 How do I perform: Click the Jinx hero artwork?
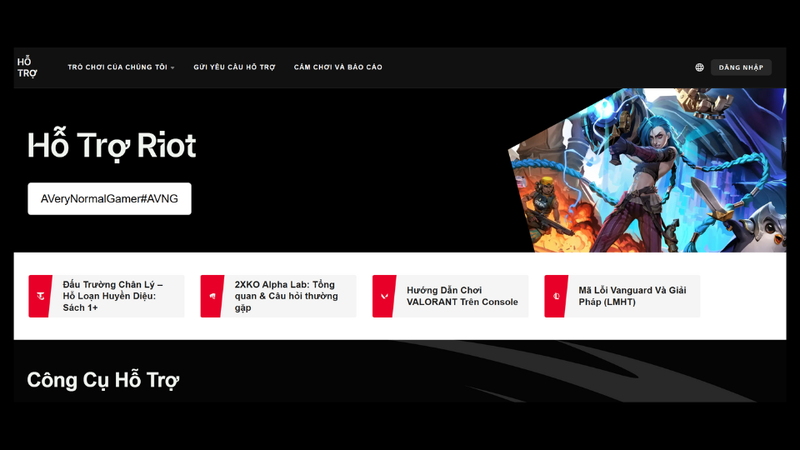pyautogui.click(x=648, y=170)
